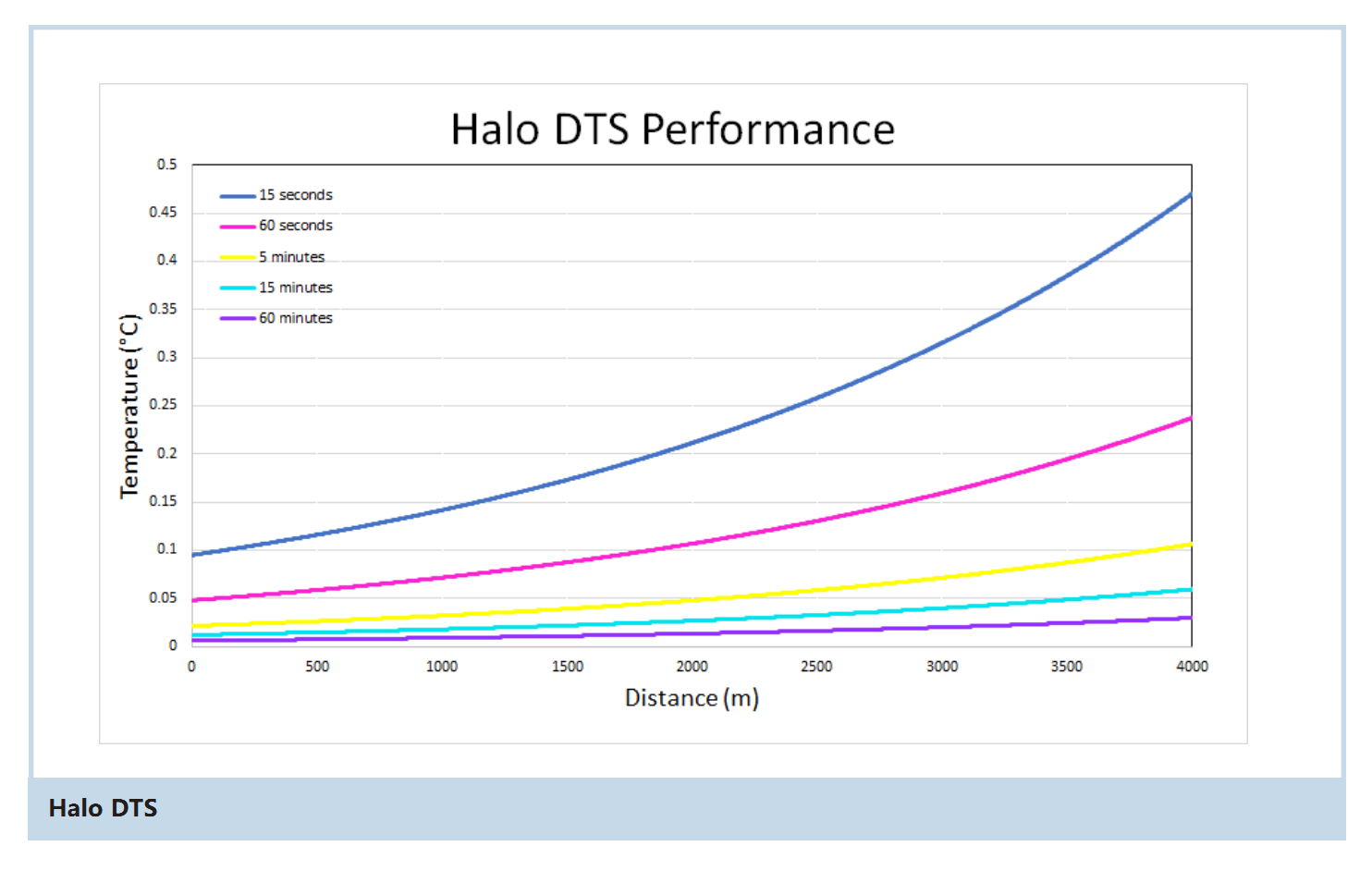
Task: Click the 15 seconds legend entry
Action: tap(276, 195)
